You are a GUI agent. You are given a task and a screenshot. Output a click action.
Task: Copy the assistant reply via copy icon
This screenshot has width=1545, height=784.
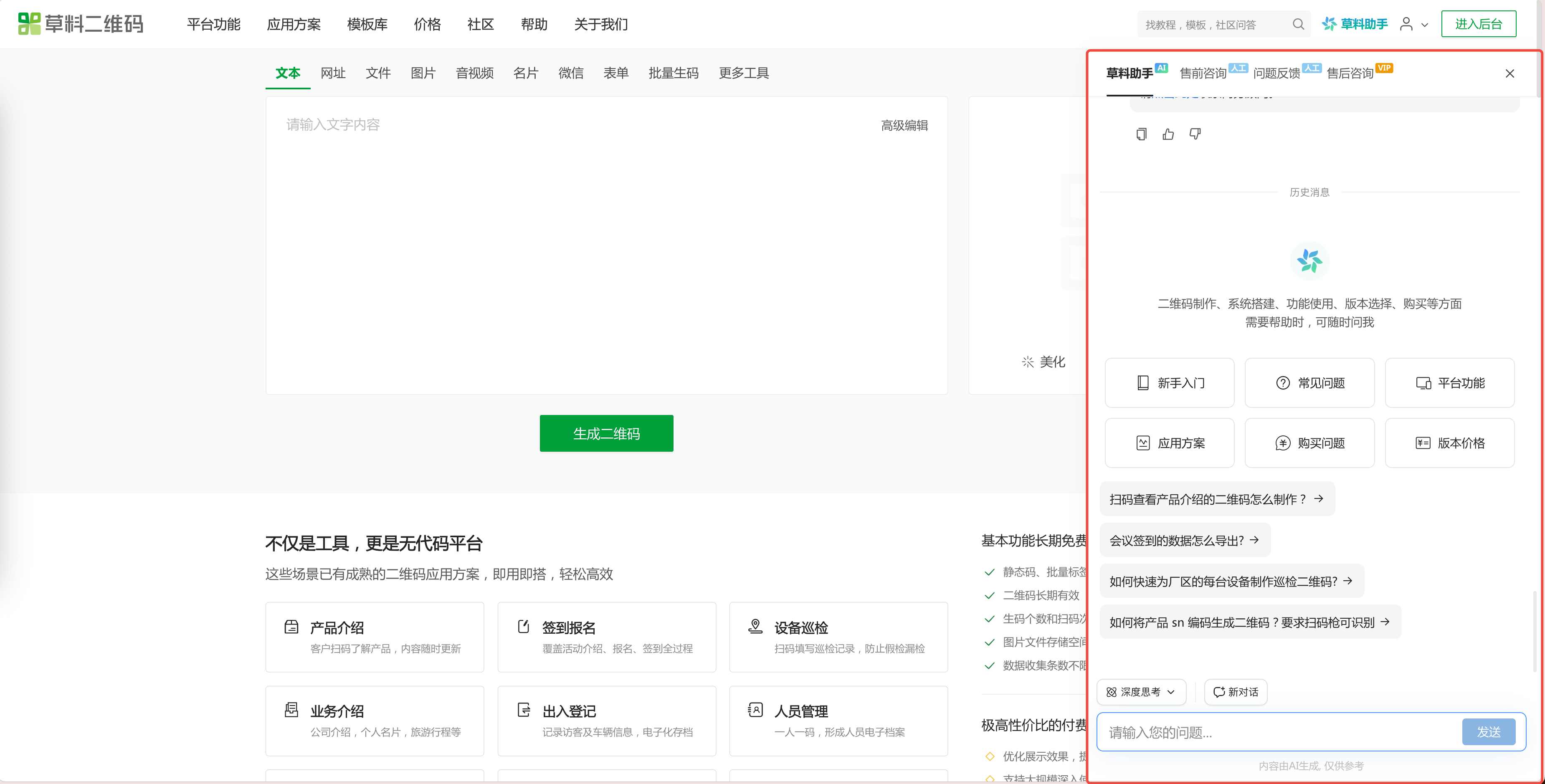pyautogui.click(x=1141, y=134)
